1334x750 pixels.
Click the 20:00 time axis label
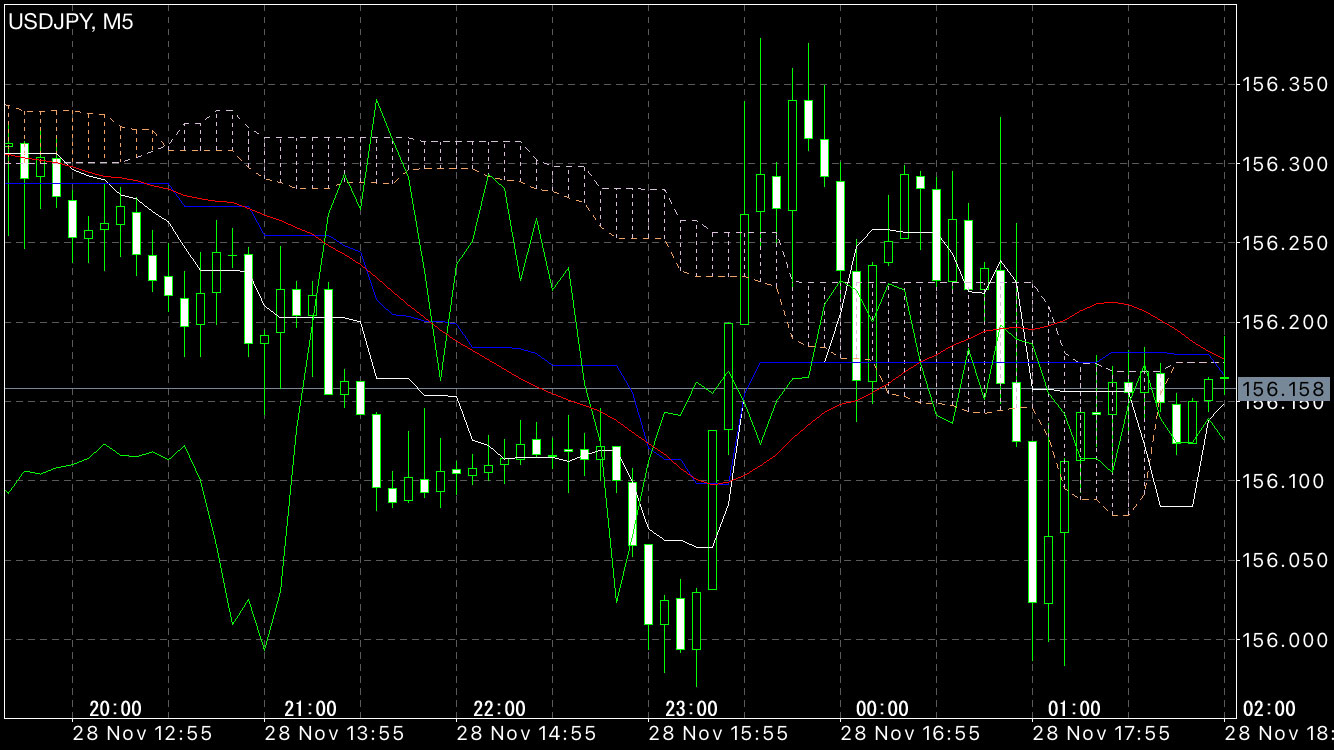coord(115,709)
